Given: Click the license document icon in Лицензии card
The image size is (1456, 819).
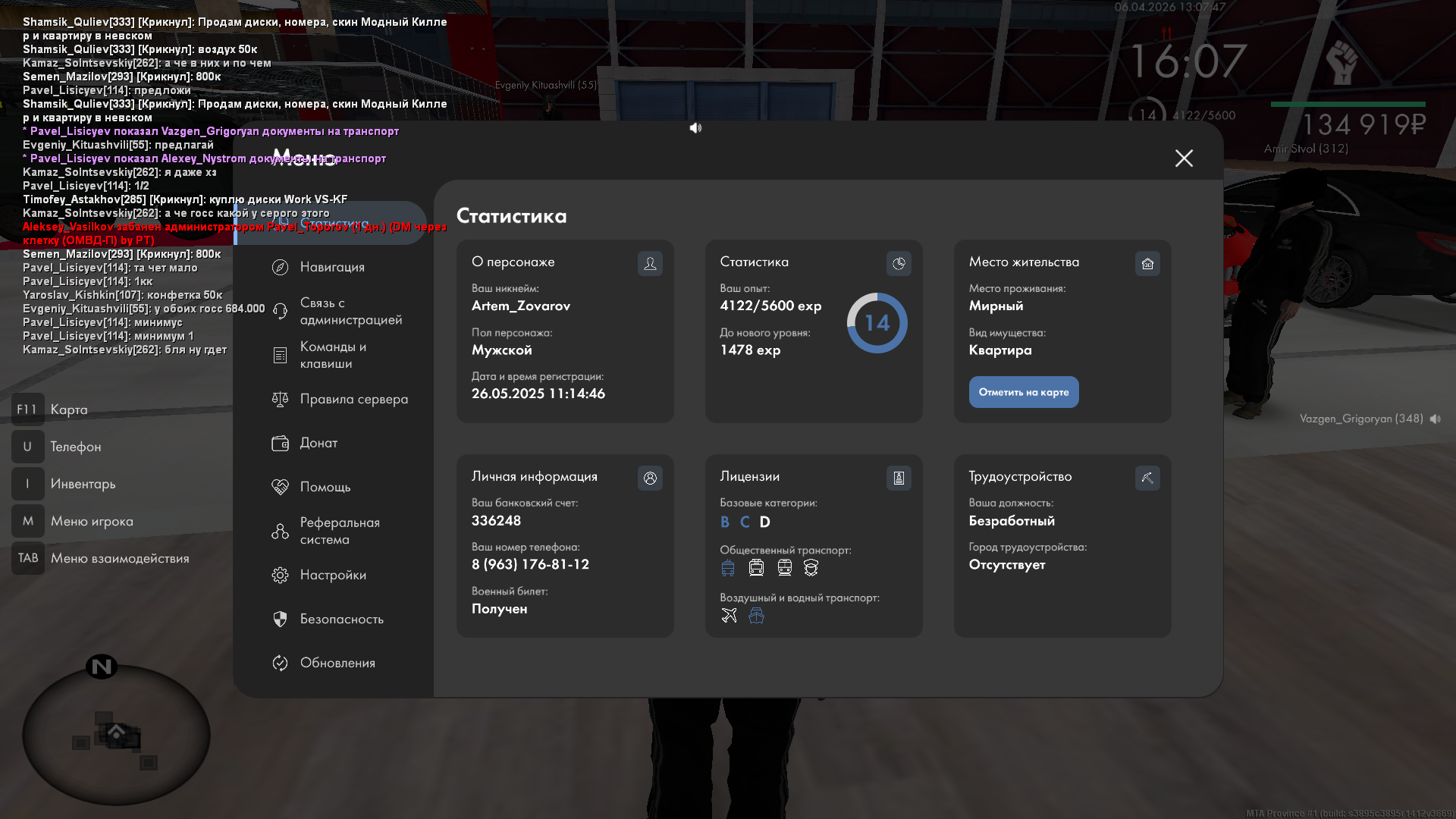Looking at the screenshot, I should [x=899, y=479].
